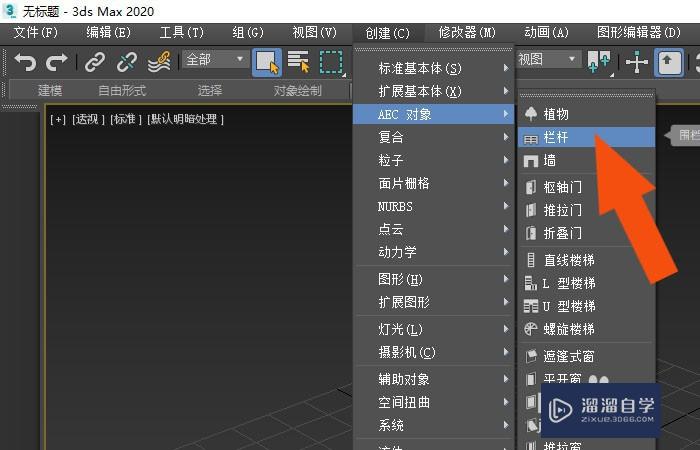The image size is (700, 450).
Task: Click the 创建(C) menu
Action: point(387,33)
